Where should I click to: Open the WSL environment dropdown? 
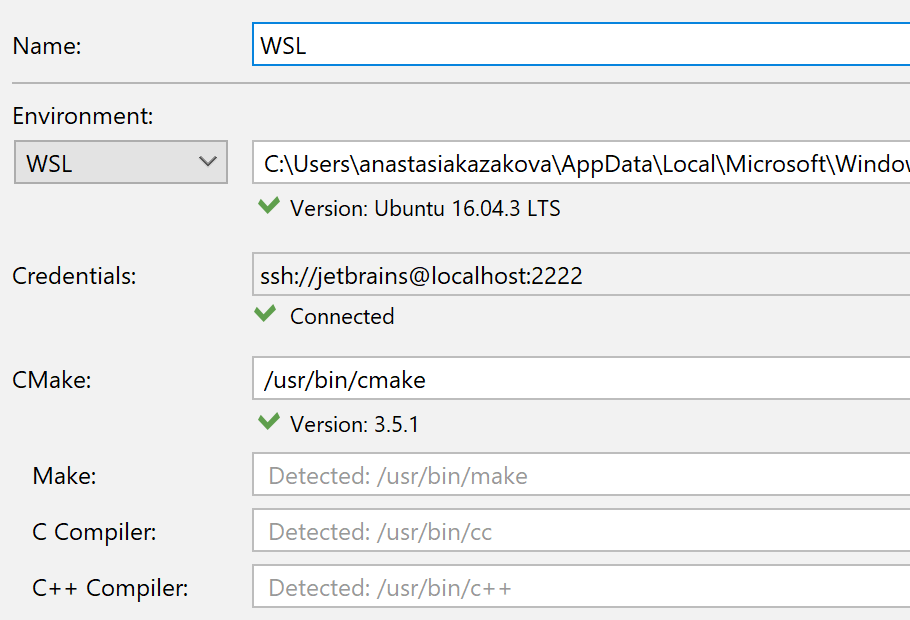(121, 163)
